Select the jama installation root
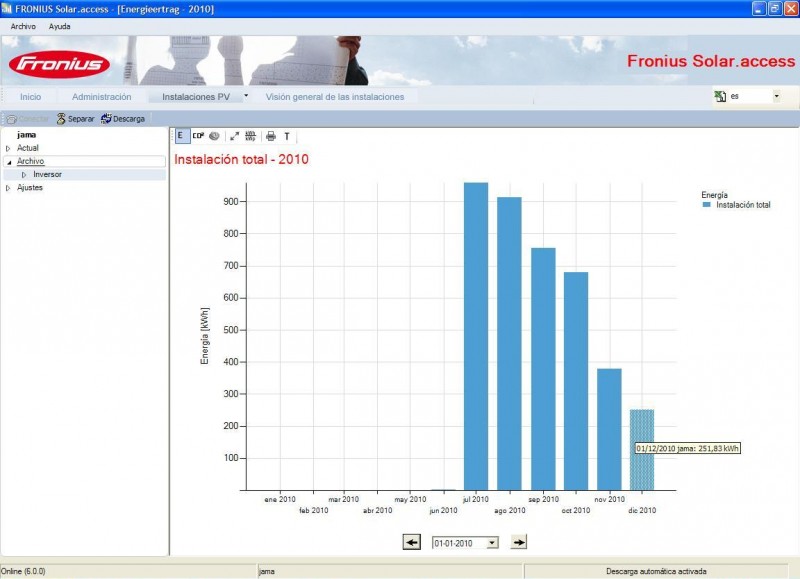This screenshot has width=800, height=579. coord(26,135)
